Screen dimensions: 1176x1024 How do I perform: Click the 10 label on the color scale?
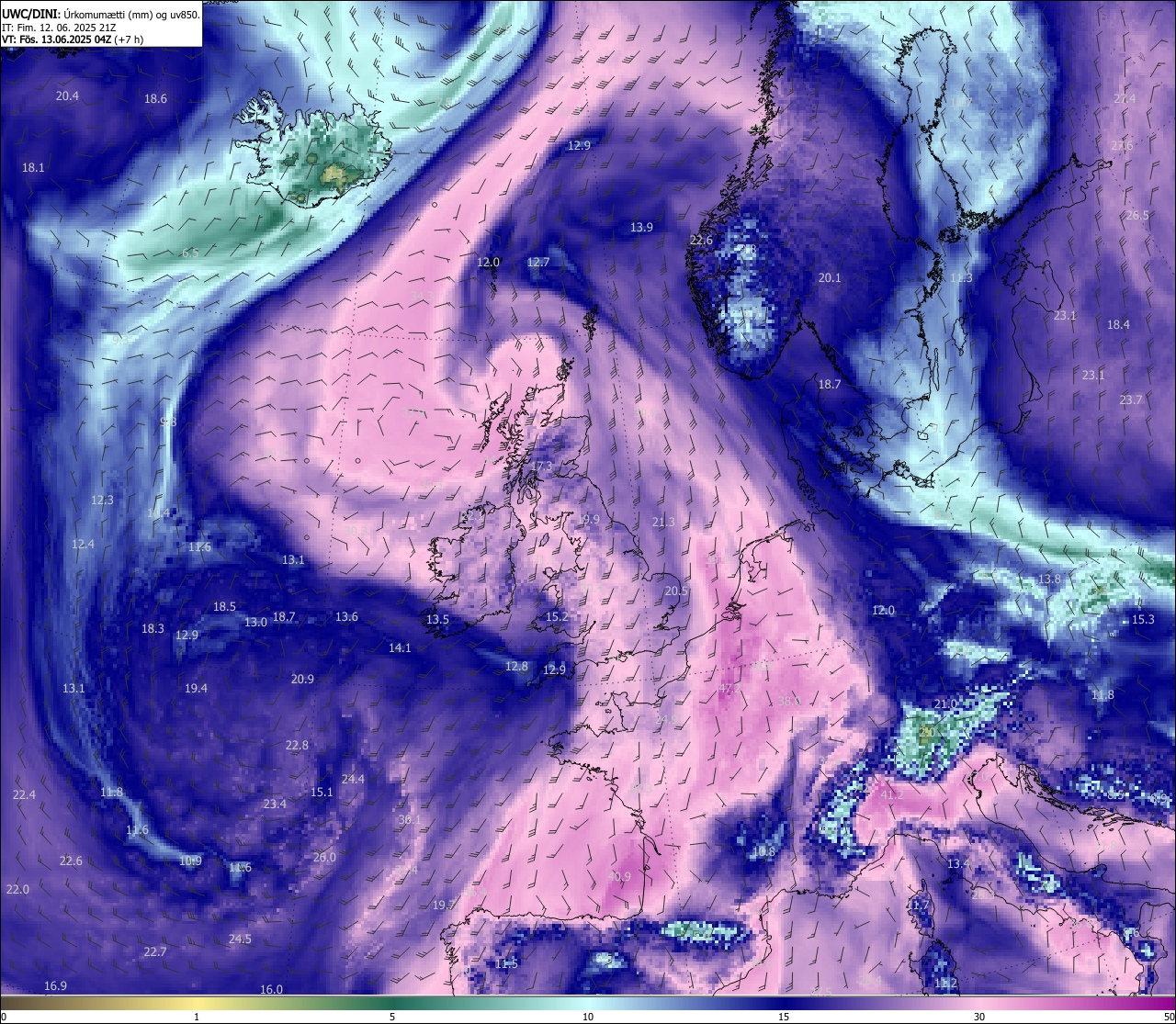tap(588, 1017)
